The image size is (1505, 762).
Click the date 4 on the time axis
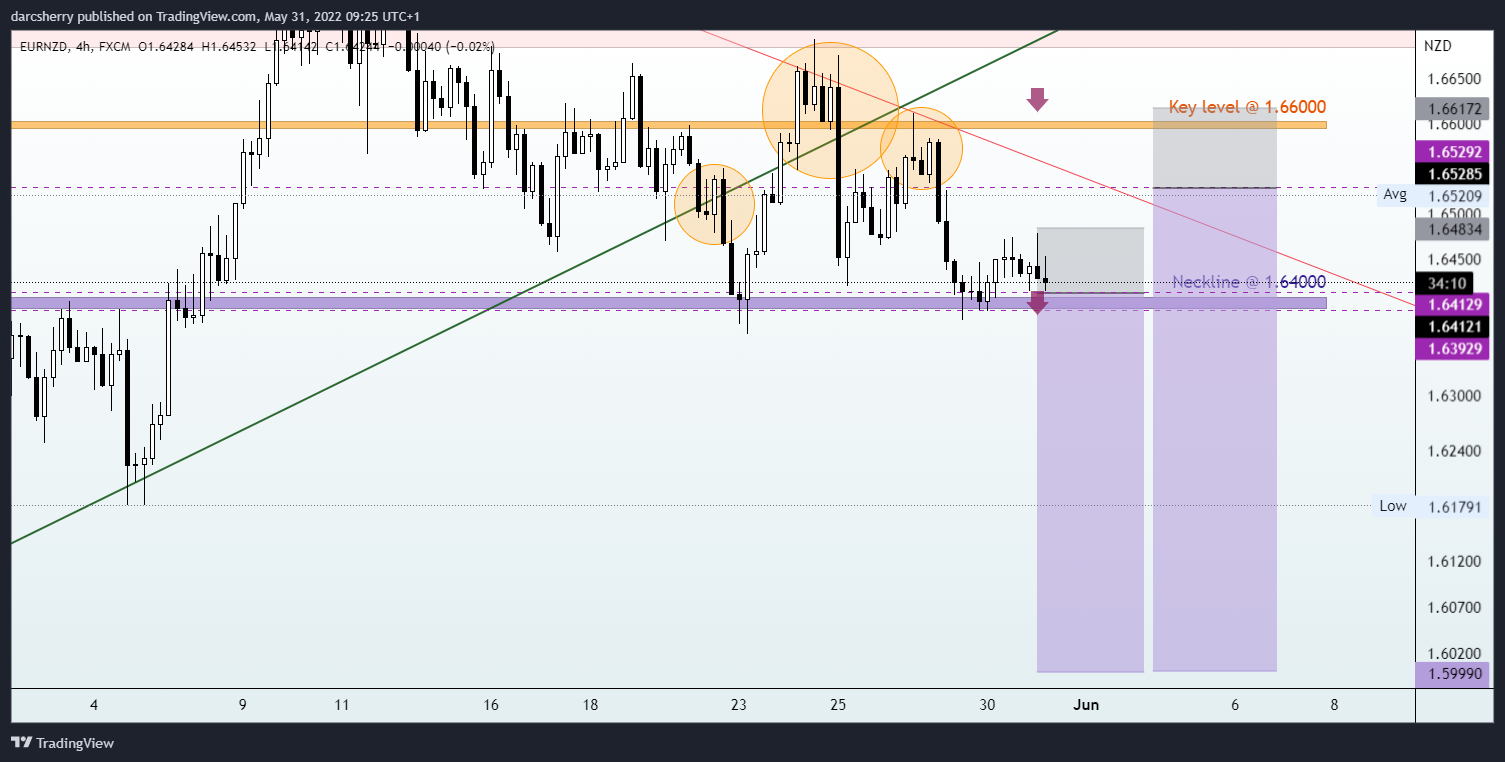coord(94,705)
